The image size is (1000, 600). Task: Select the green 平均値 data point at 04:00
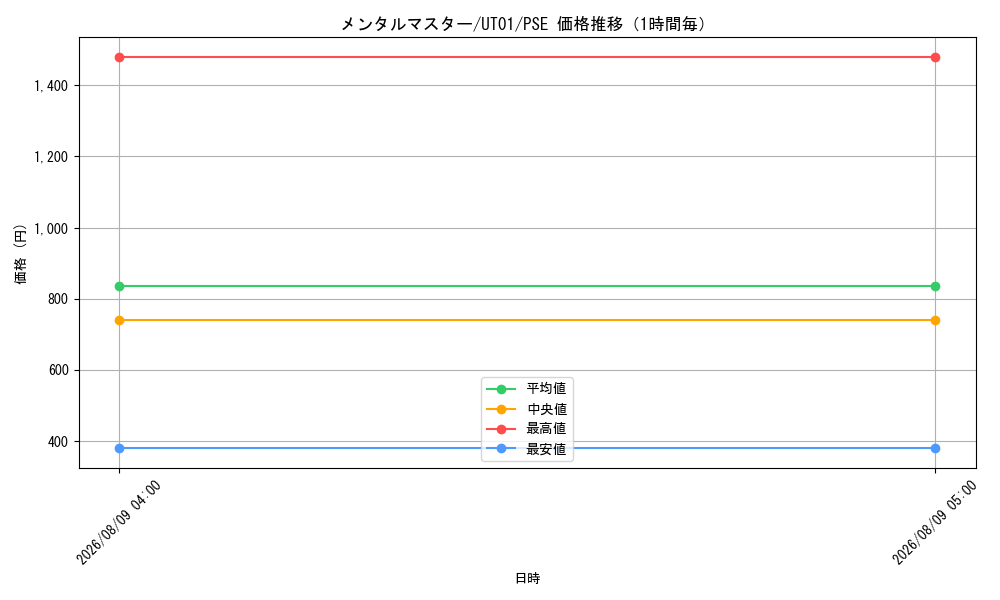119,286
